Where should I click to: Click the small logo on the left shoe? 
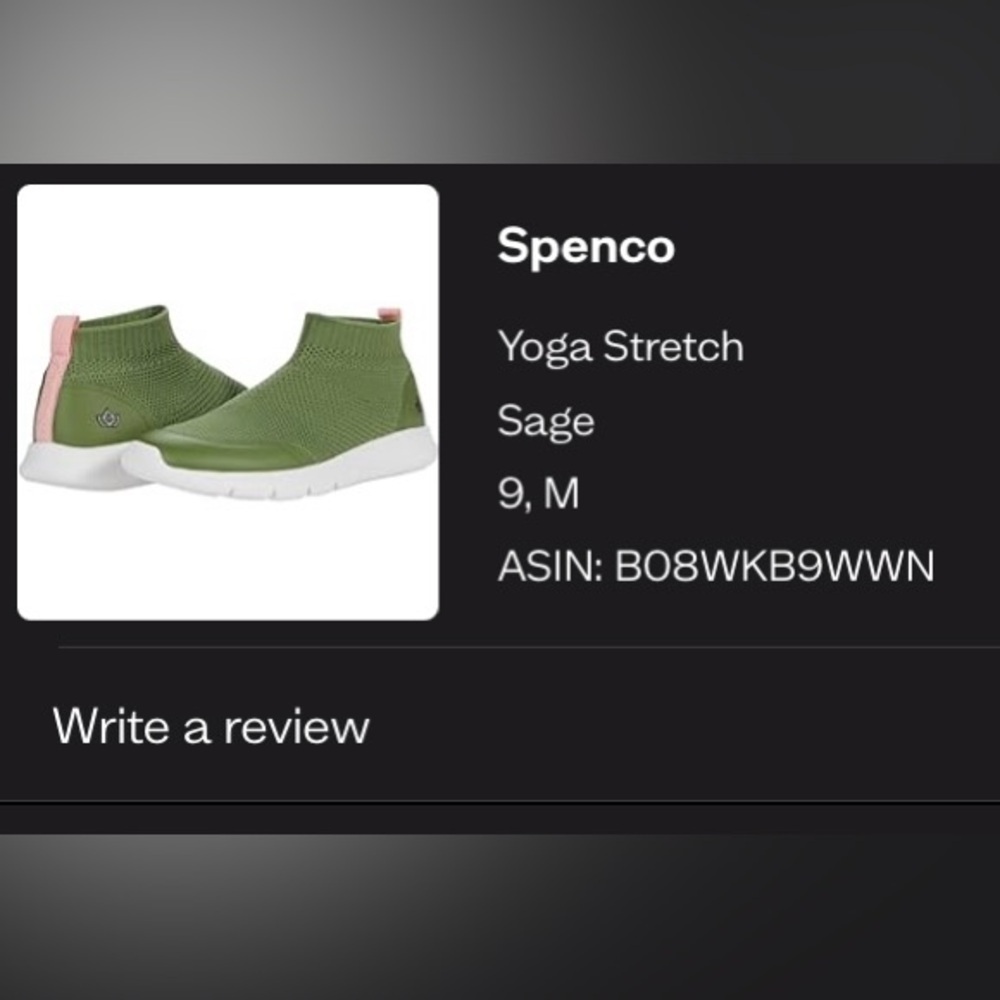[106, 418]
